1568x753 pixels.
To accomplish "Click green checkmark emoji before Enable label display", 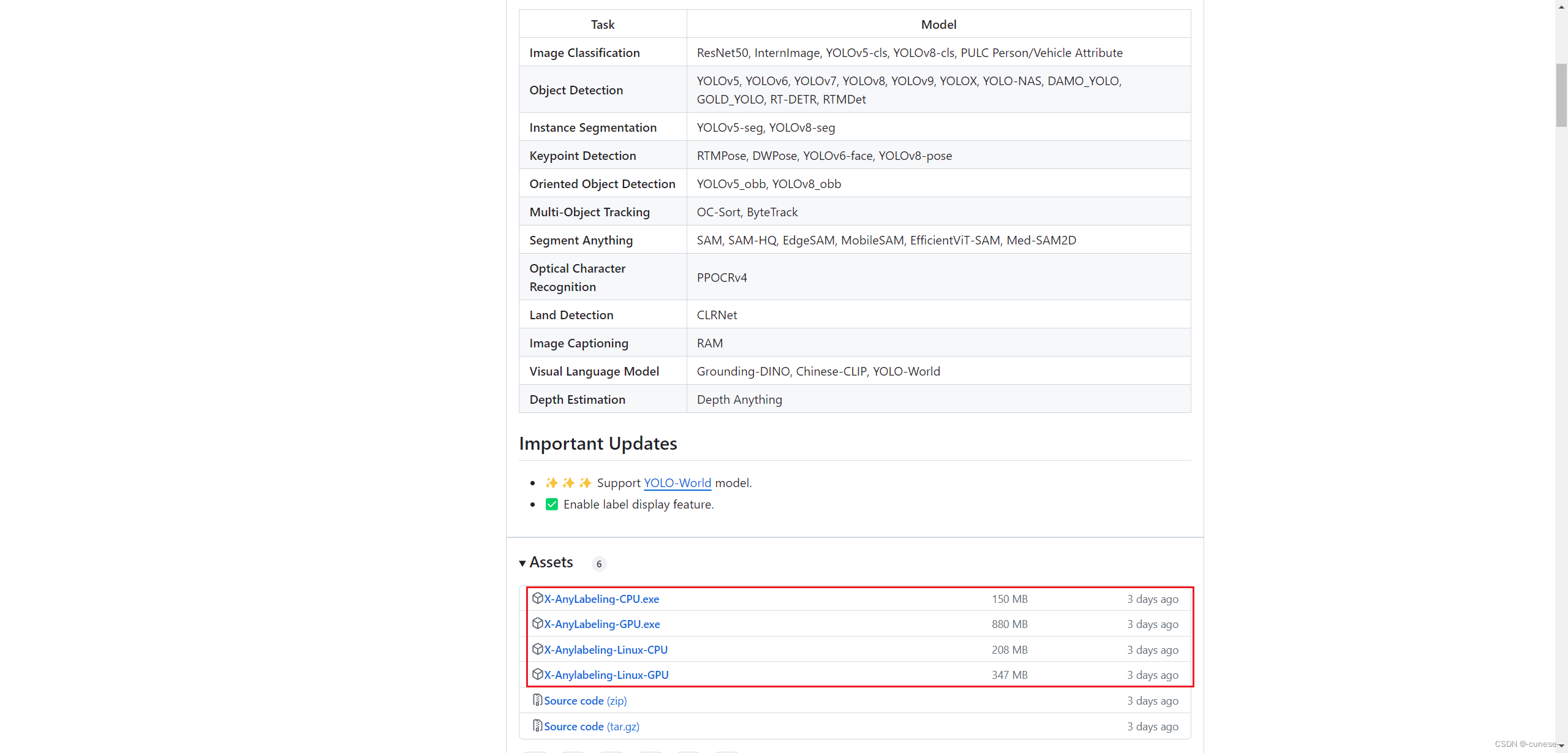I will (551, 504).
